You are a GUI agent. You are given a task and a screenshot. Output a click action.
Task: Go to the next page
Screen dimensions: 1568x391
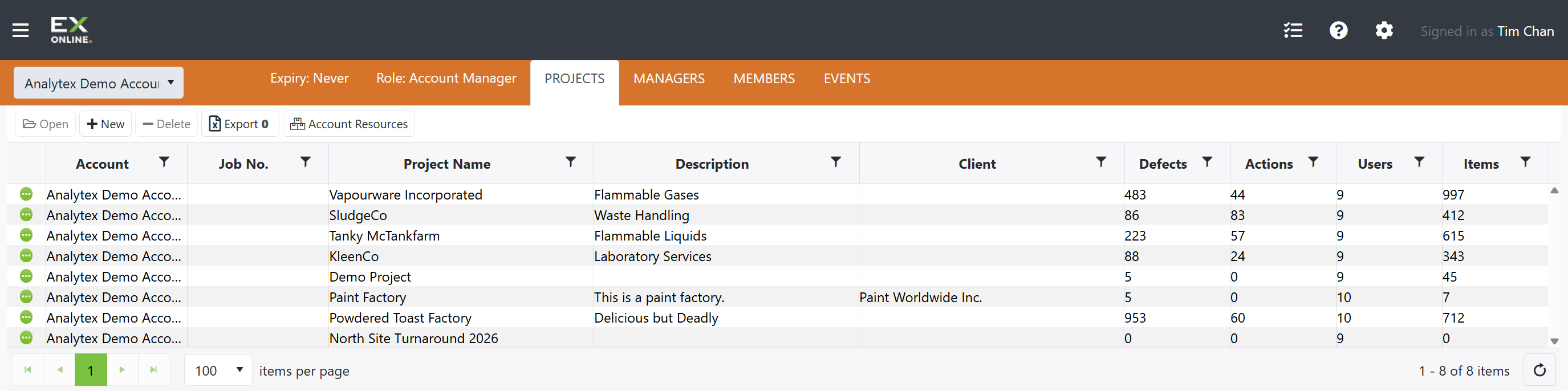[123, 370]
